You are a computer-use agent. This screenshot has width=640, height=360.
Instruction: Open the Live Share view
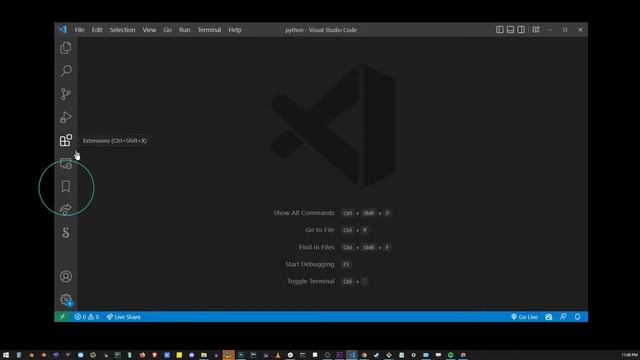coord(66,209)
